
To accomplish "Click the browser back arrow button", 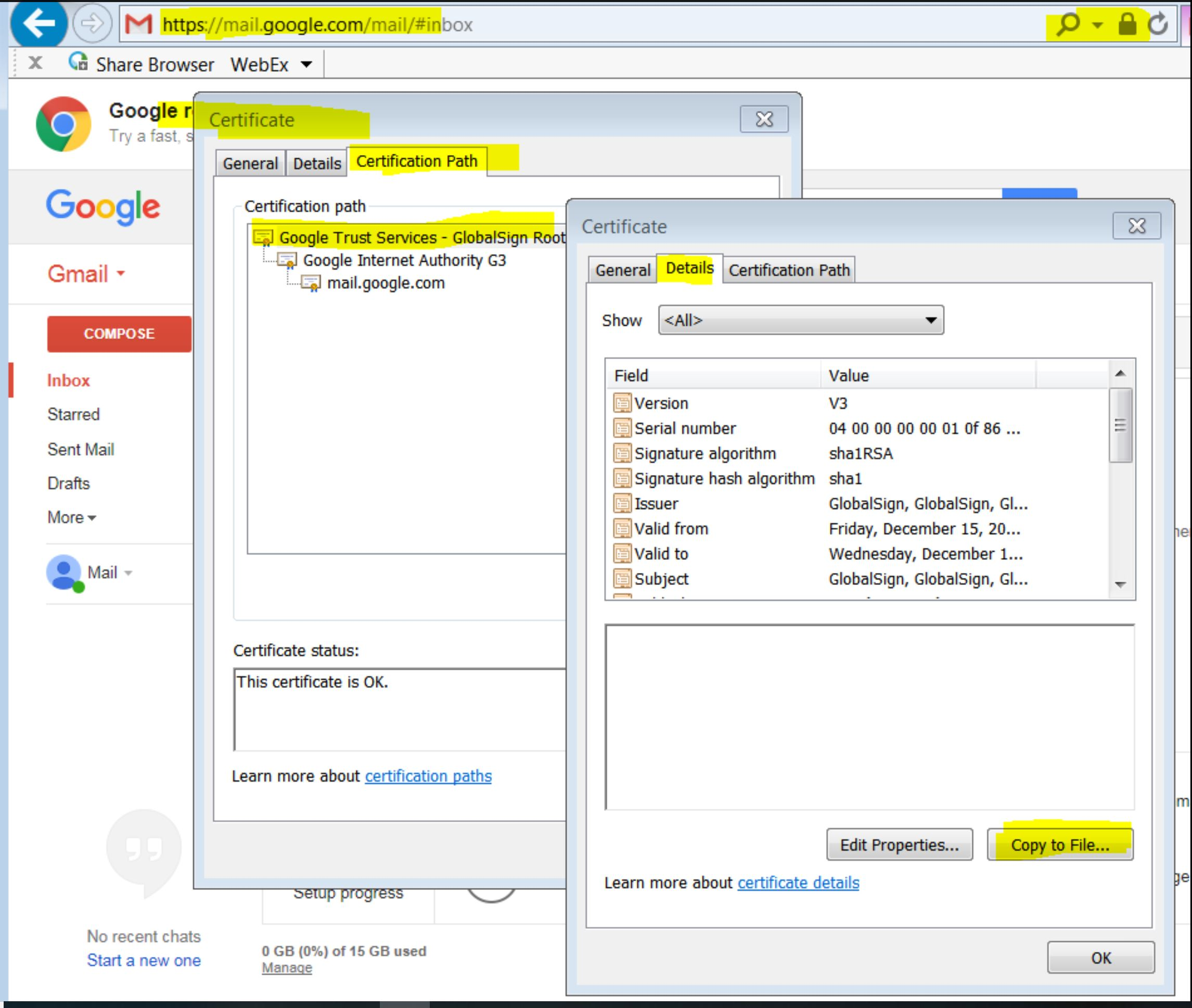I will [x=37, y=24].
